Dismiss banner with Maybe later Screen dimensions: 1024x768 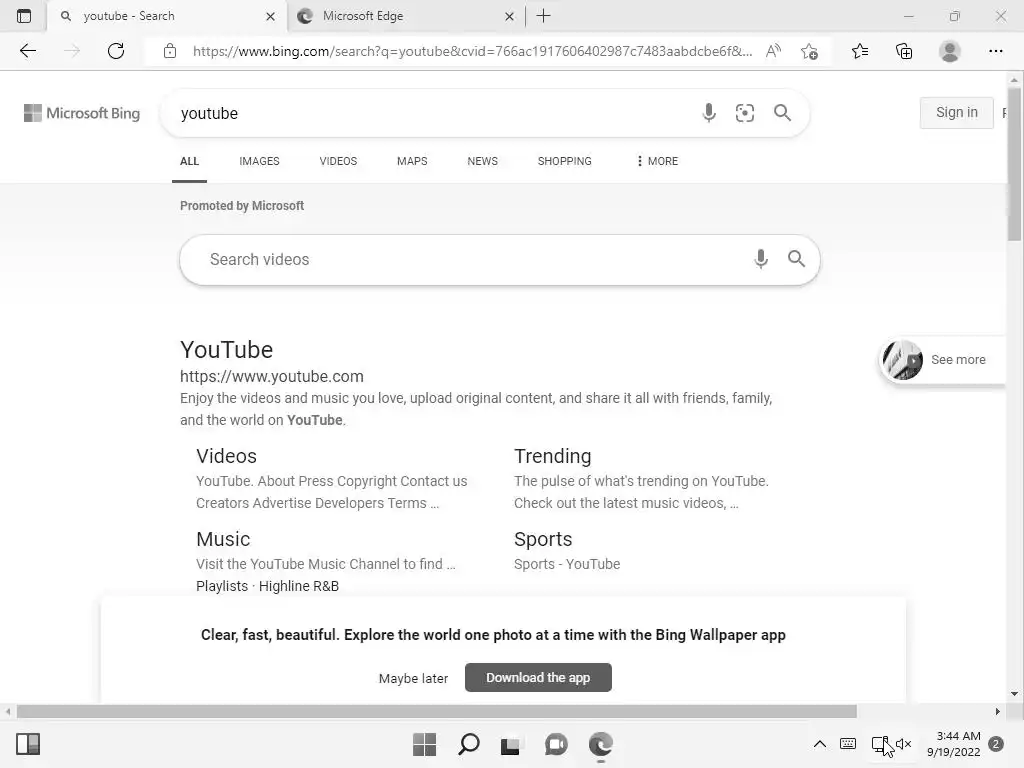pyautogui.click(x=413, y=679)
